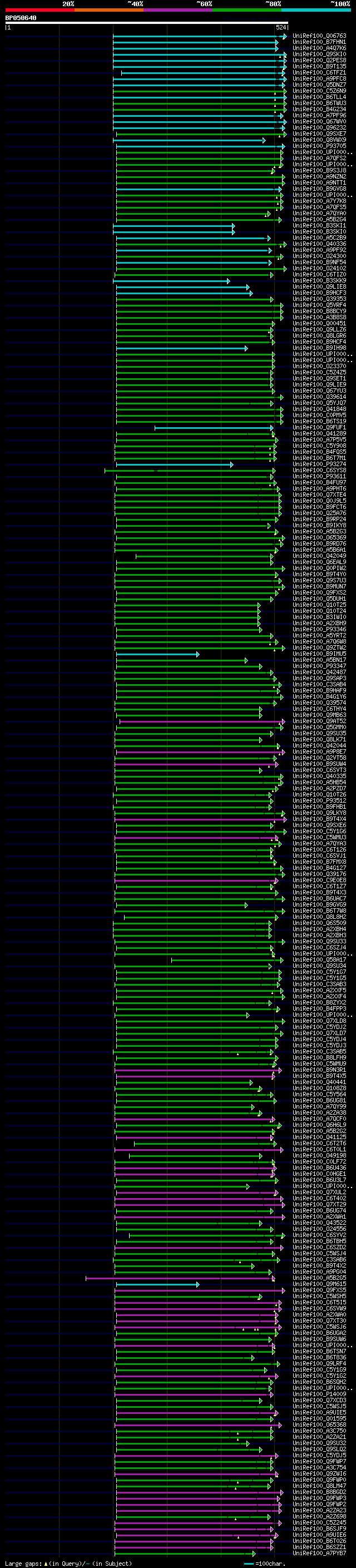Select the red 20% identity legend segment
Viewport: 356px width, 1568px height.
click(x=40, y=11)
